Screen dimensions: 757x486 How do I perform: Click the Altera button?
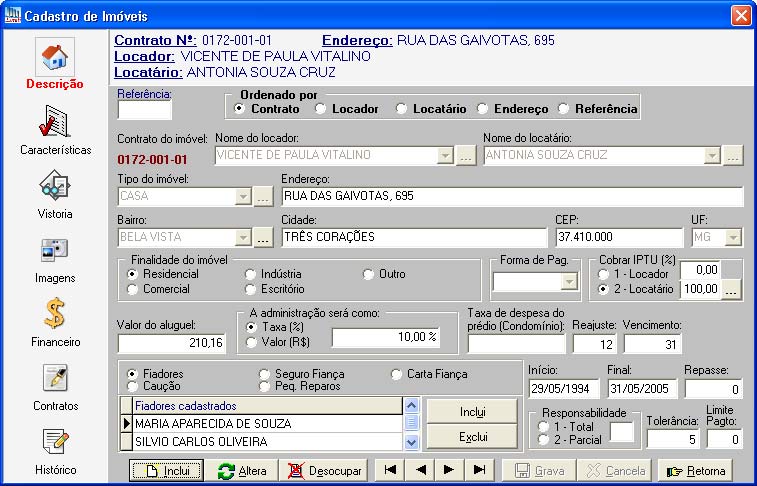(x=241, y=470)
